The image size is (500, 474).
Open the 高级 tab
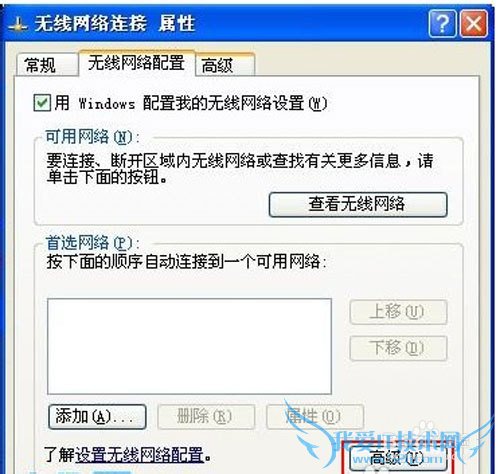pyautogui.click(x=225, y=65)
